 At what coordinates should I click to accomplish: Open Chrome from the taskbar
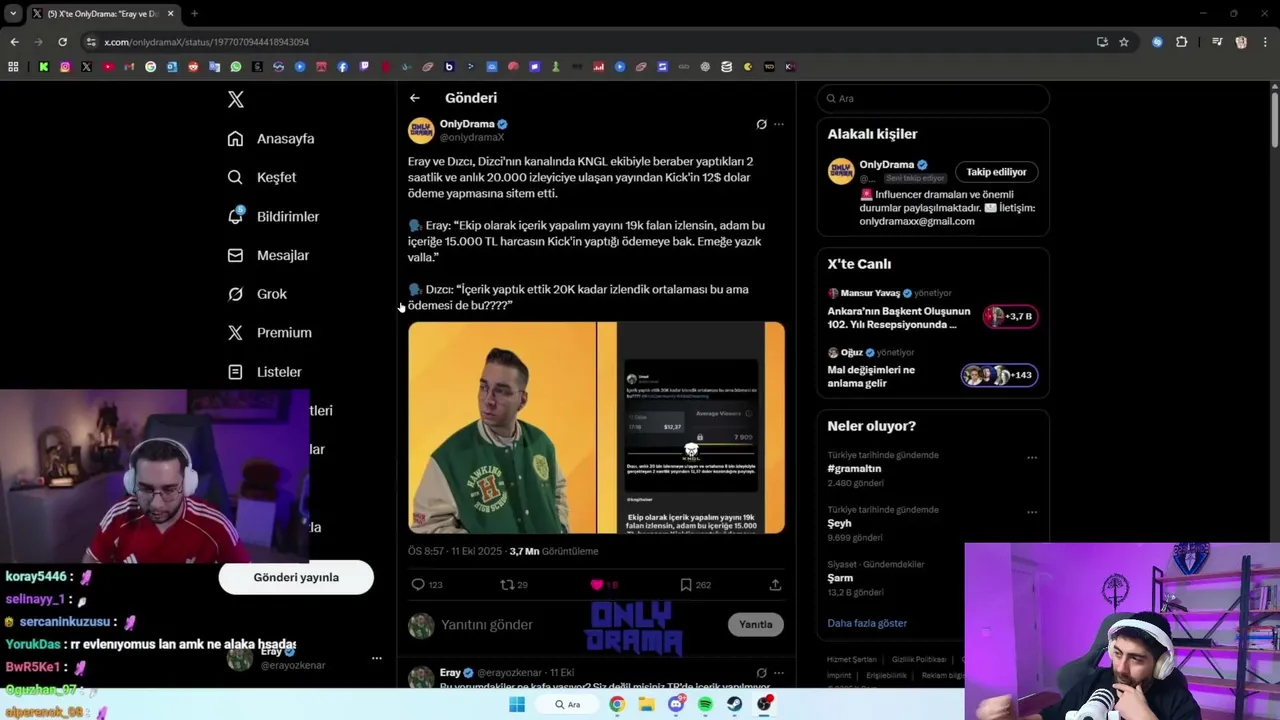click(x=617, y=704)
